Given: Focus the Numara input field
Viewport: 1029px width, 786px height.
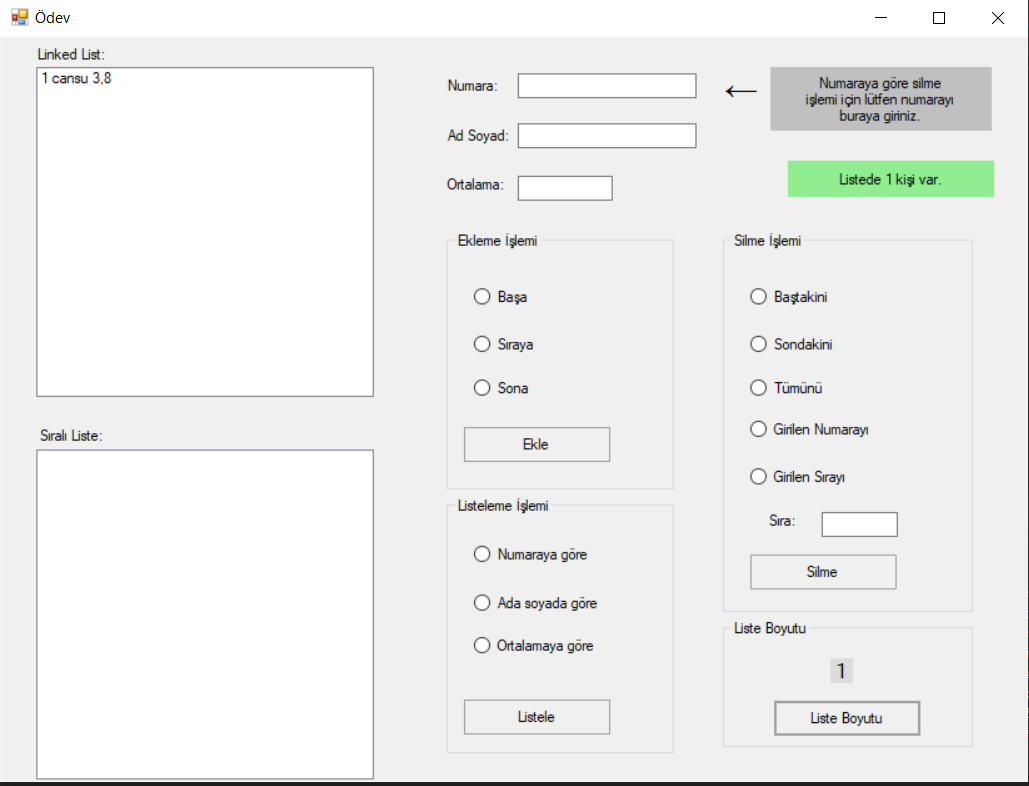Looking at the screenshot, I should coord(606,85).
